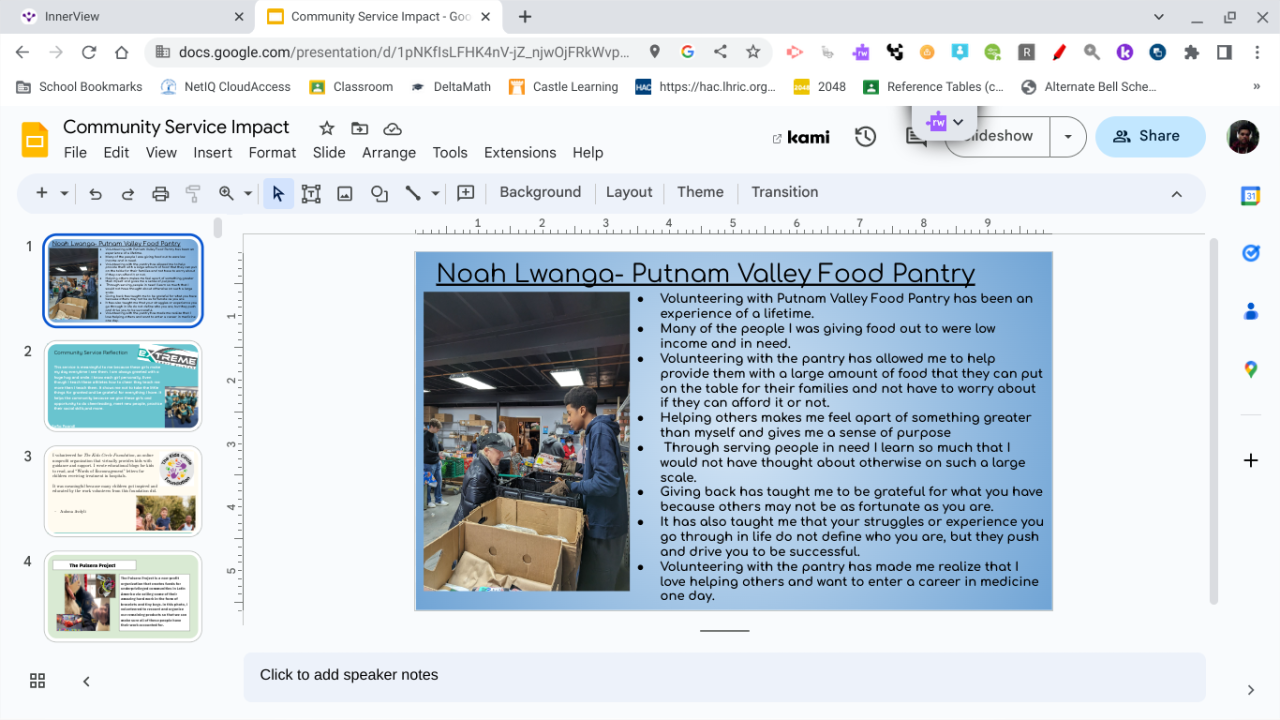Add a comment from the toolbar
The image size is (1280, 720).
coord(466,193)
